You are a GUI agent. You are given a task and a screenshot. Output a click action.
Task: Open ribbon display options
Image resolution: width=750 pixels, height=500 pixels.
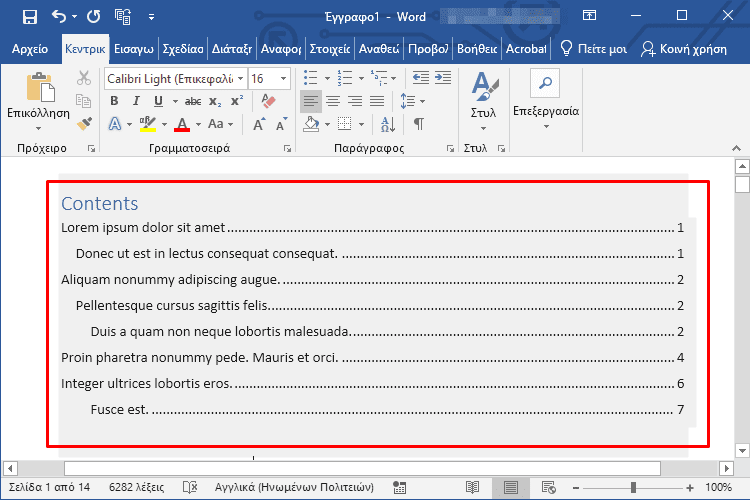tap(589, 16)
